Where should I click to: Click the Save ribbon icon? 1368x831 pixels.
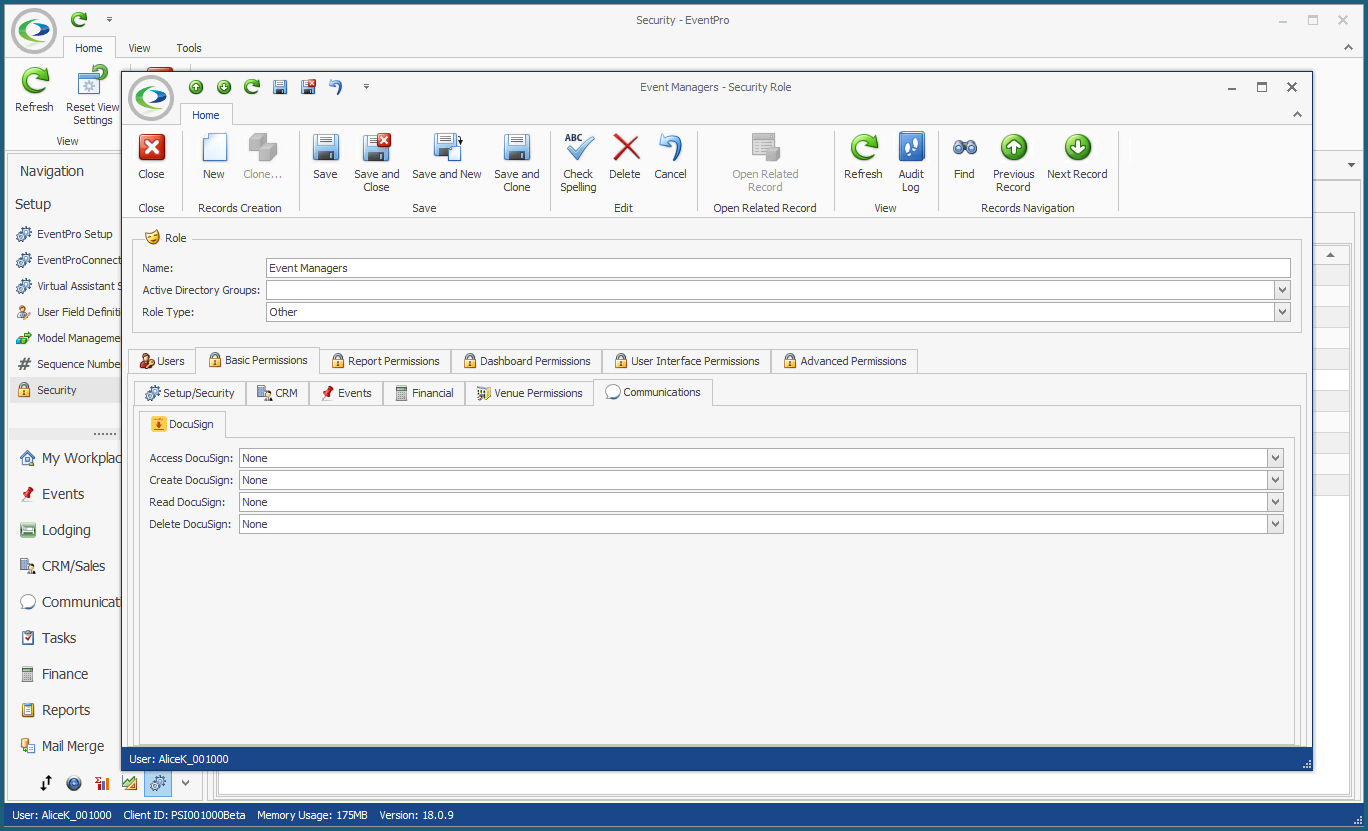[325, 158]
